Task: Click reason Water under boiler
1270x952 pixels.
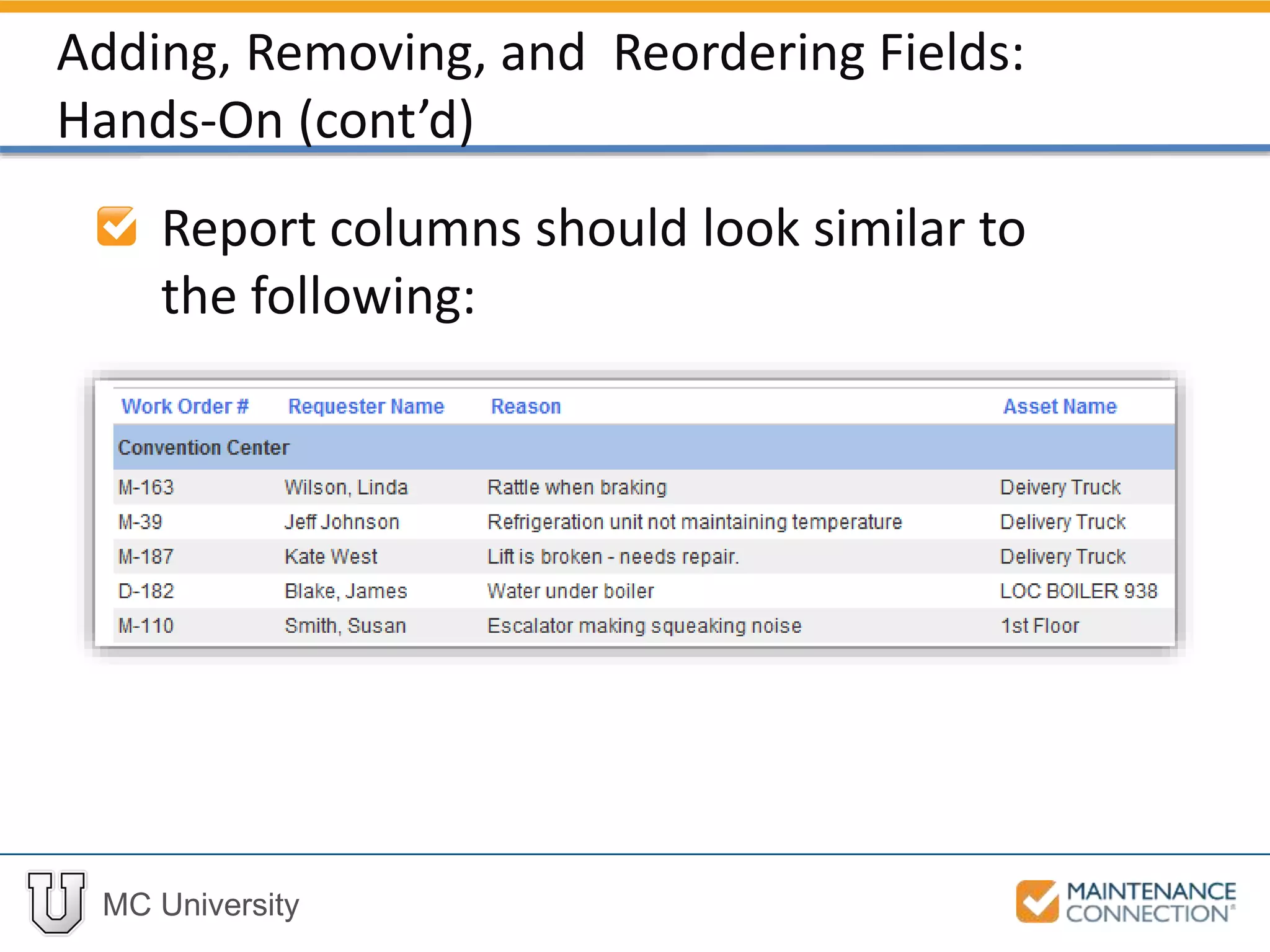Action: click(x=571, y=591)
